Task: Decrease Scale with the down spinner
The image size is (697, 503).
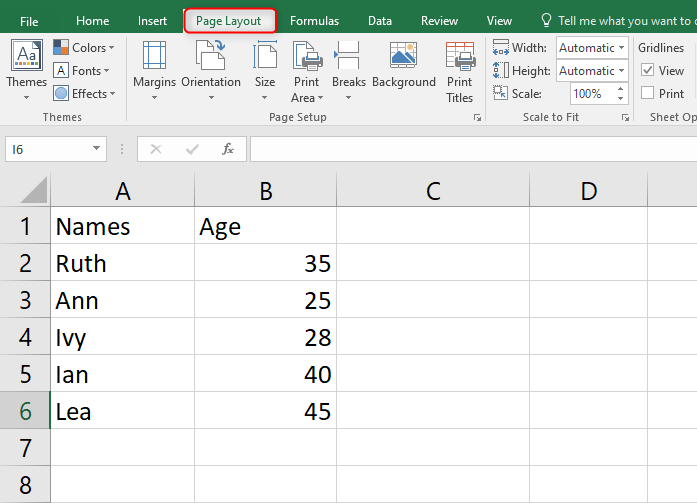Action: coord(621,98)
